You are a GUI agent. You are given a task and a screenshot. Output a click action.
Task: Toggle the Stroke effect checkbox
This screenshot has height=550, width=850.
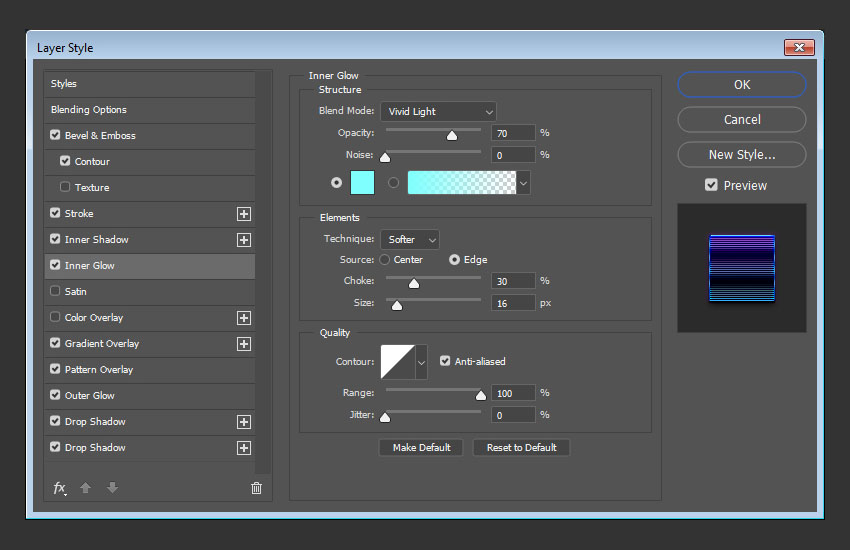55,213
